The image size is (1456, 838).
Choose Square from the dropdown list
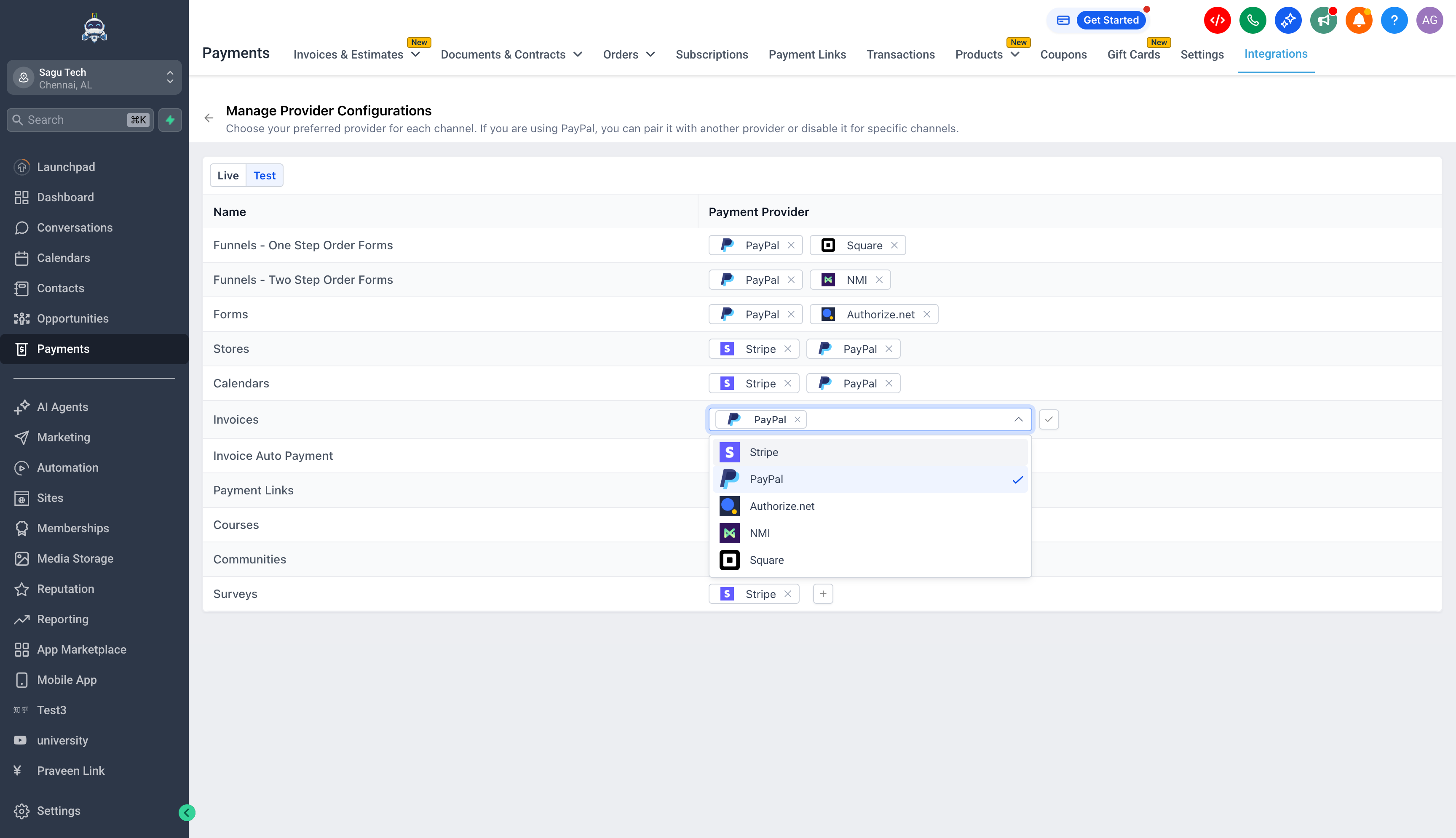(x=766, y=560)
